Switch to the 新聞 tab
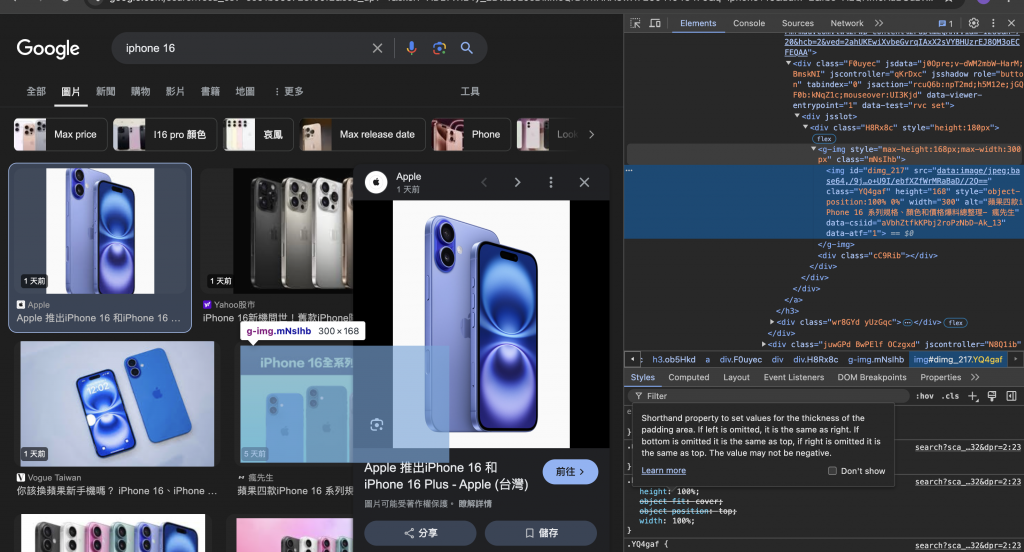 pyautogui.click(x=106, y=91)
